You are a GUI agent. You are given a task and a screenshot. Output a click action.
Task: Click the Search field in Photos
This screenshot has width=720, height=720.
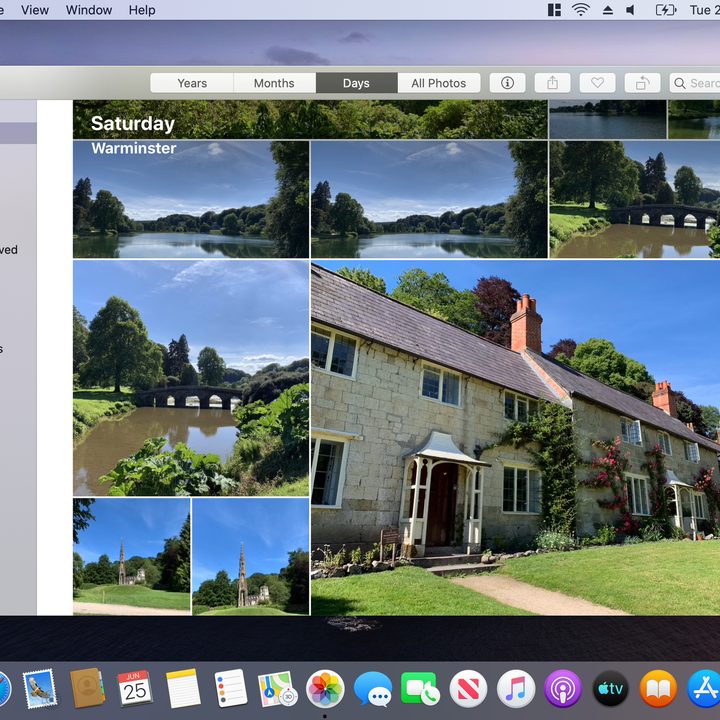pos(695,83)
